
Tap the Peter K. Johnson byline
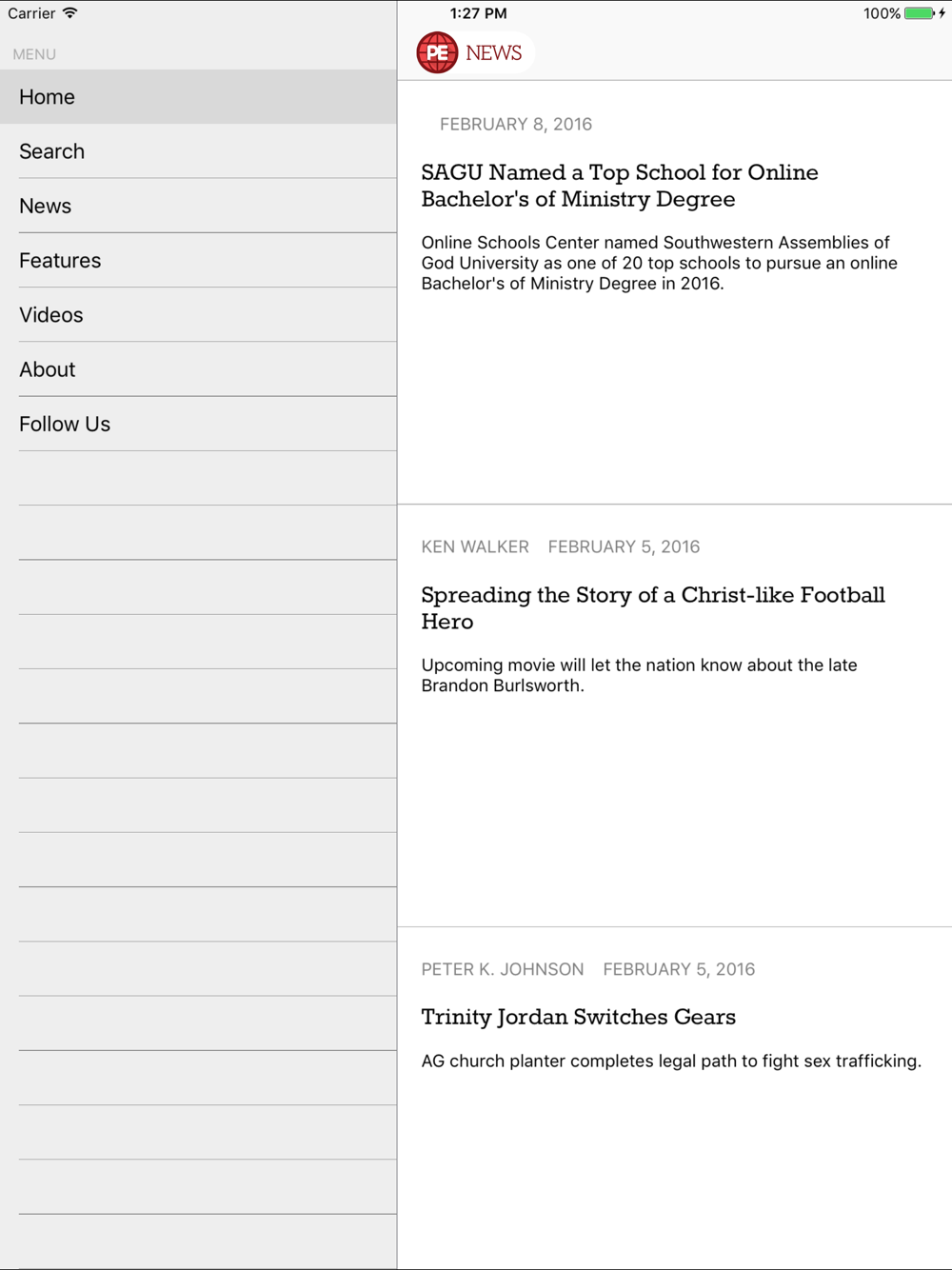(x=503, y=969)
